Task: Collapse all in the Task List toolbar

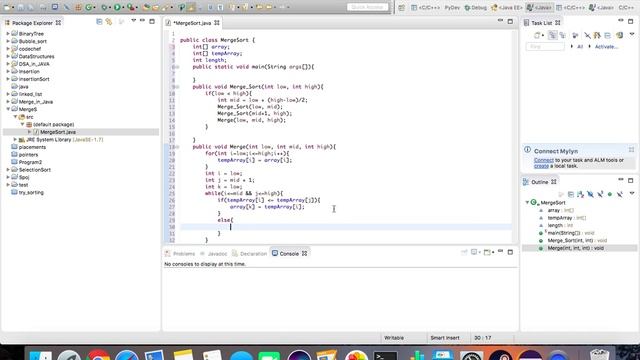Action: 608,36
